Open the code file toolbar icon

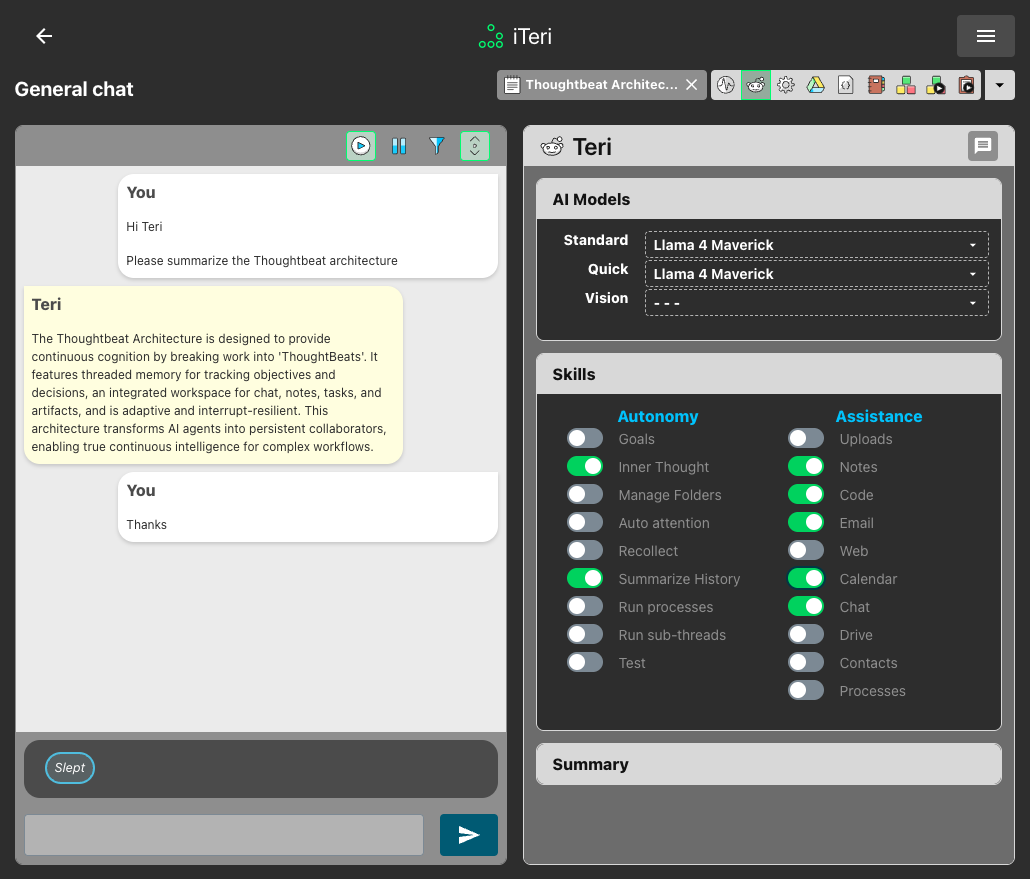(x=845, y=85)
